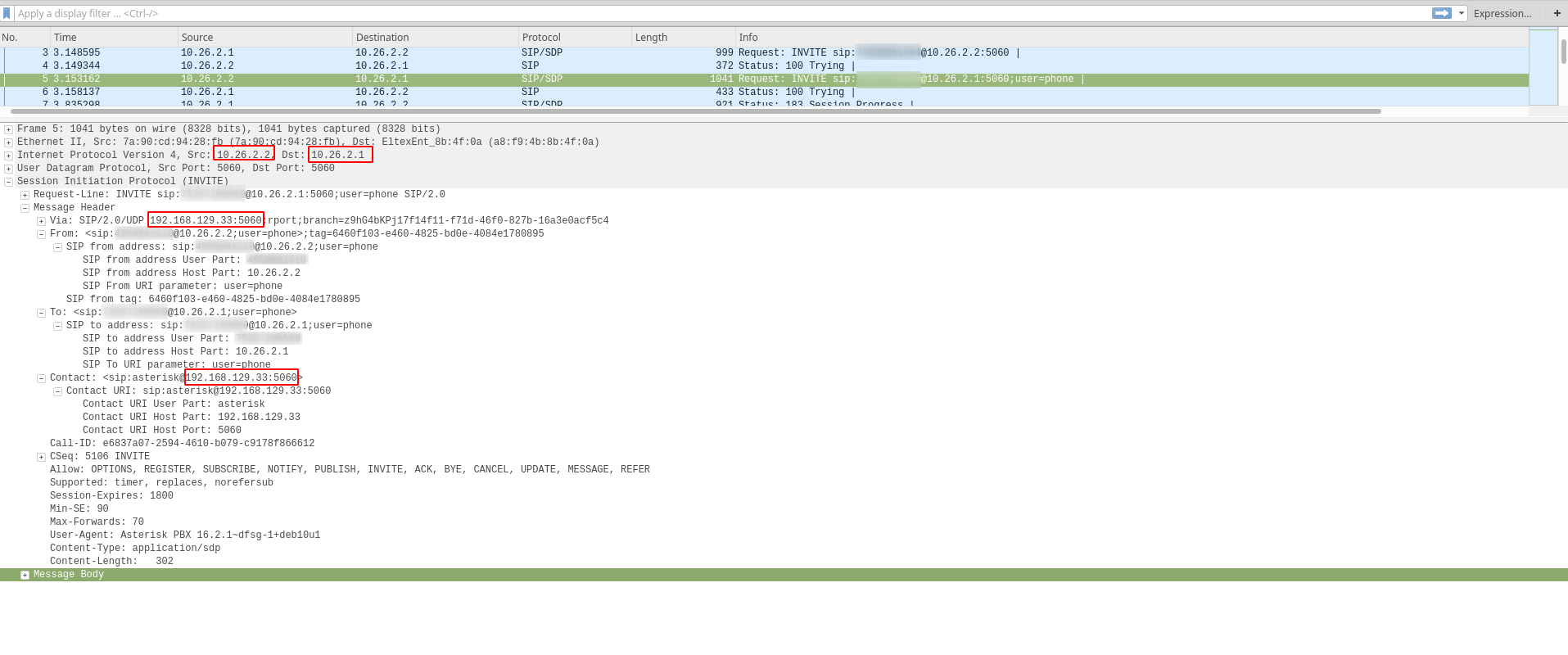Click the packet list horizontal scrollbar
The height and width of the screenshot is (655, 1568).
coord(696,111)
